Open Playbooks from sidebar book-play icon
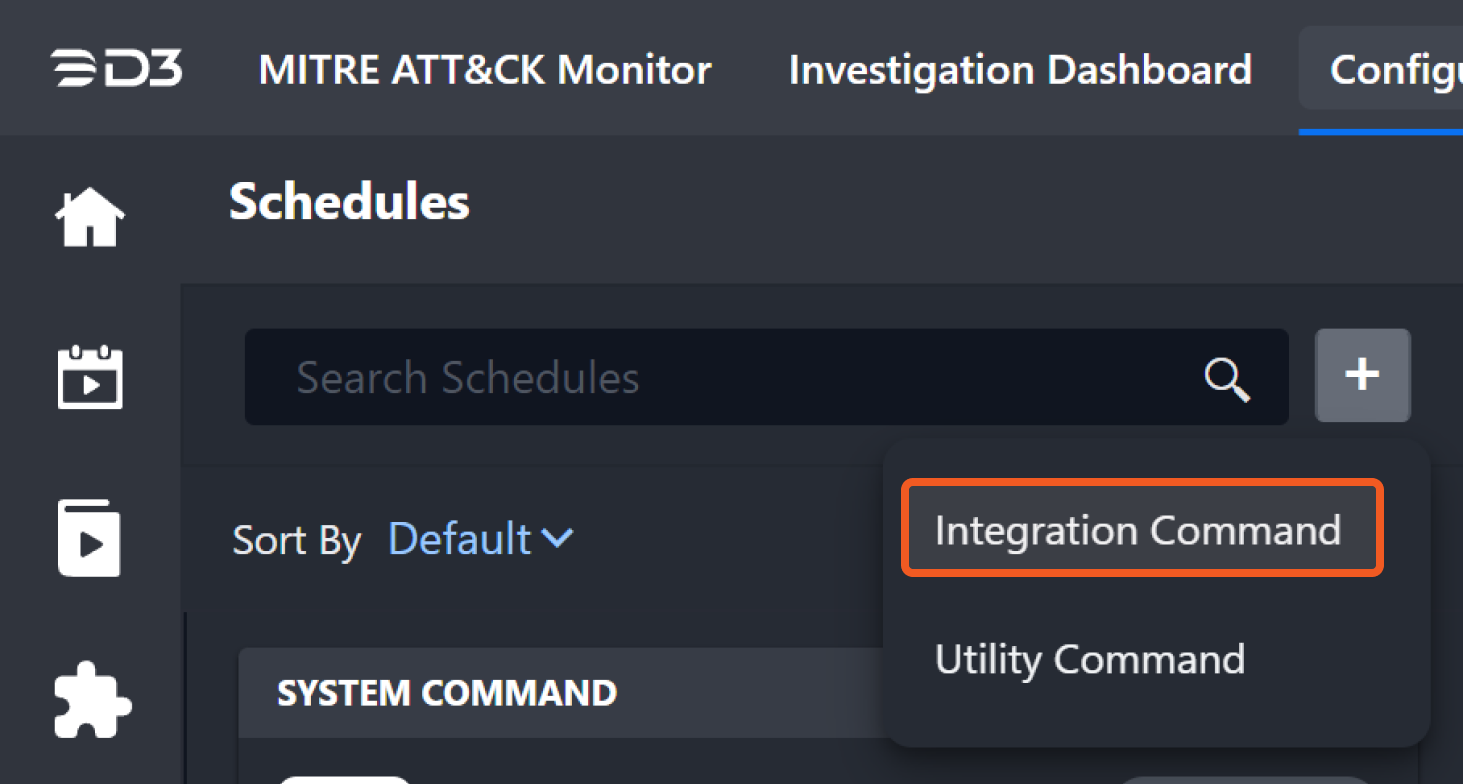Image resolution: width=1463 pixels, height=784 pixels. click(90, 539)
